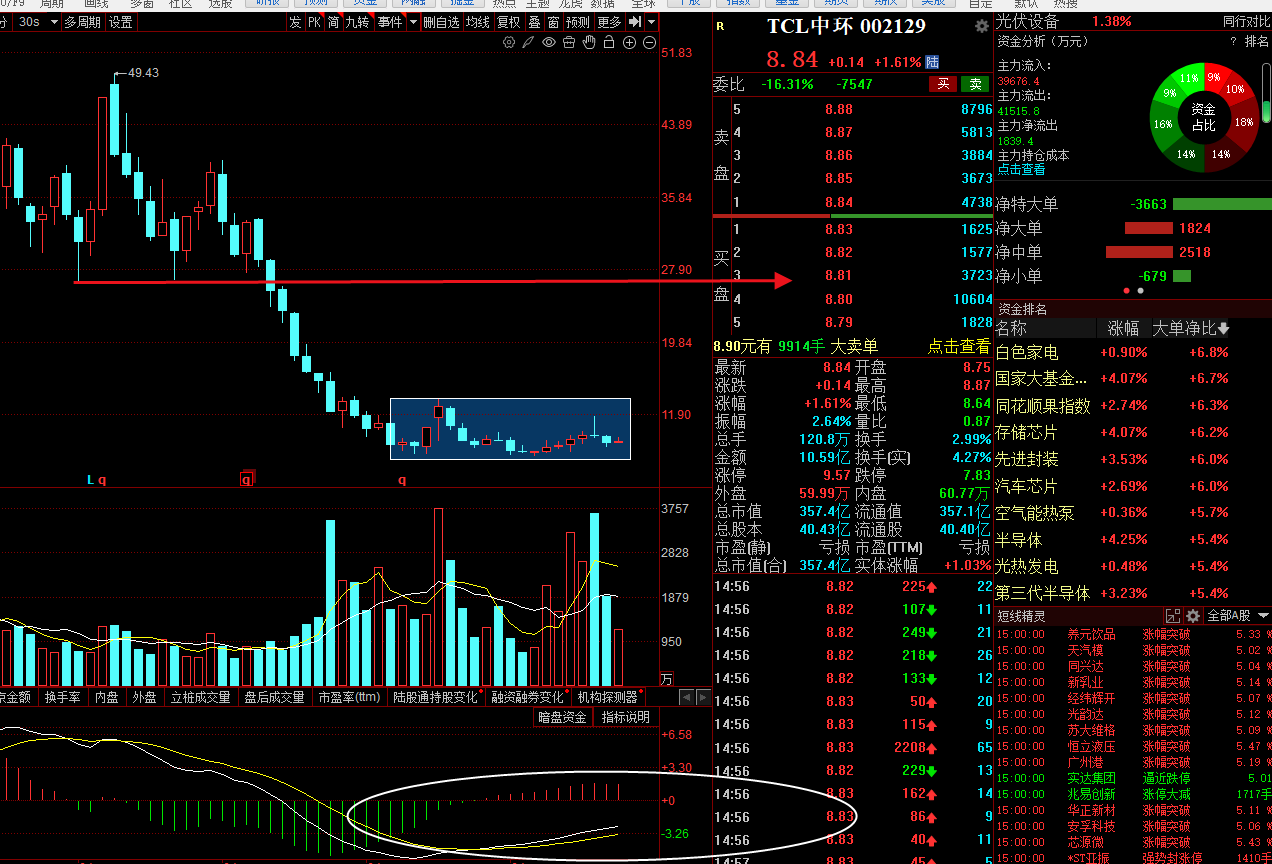Switch to 陆股通持股变化 tab

[437, 697]
